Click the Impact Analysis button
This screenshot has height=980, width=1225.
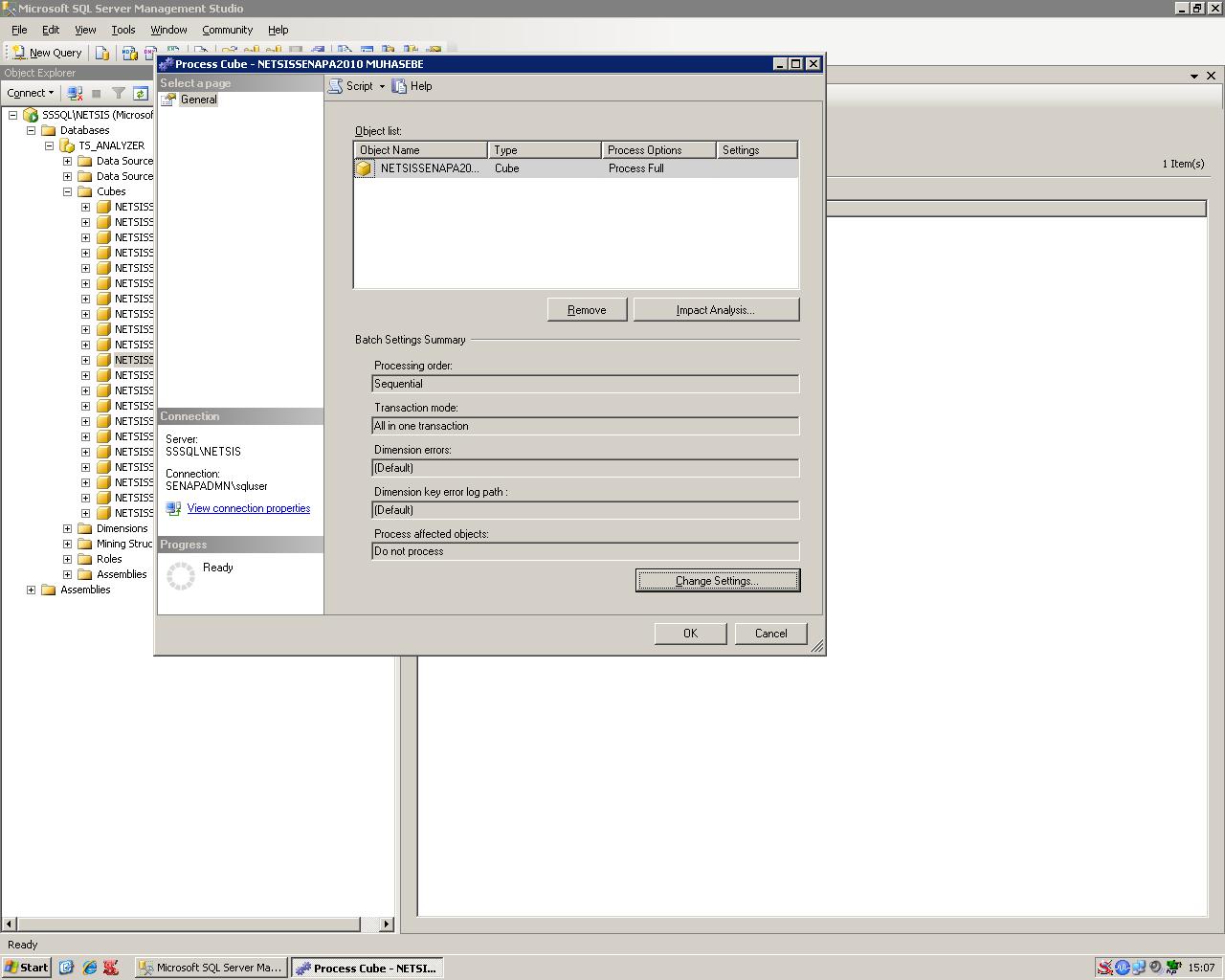click(716, 310)
